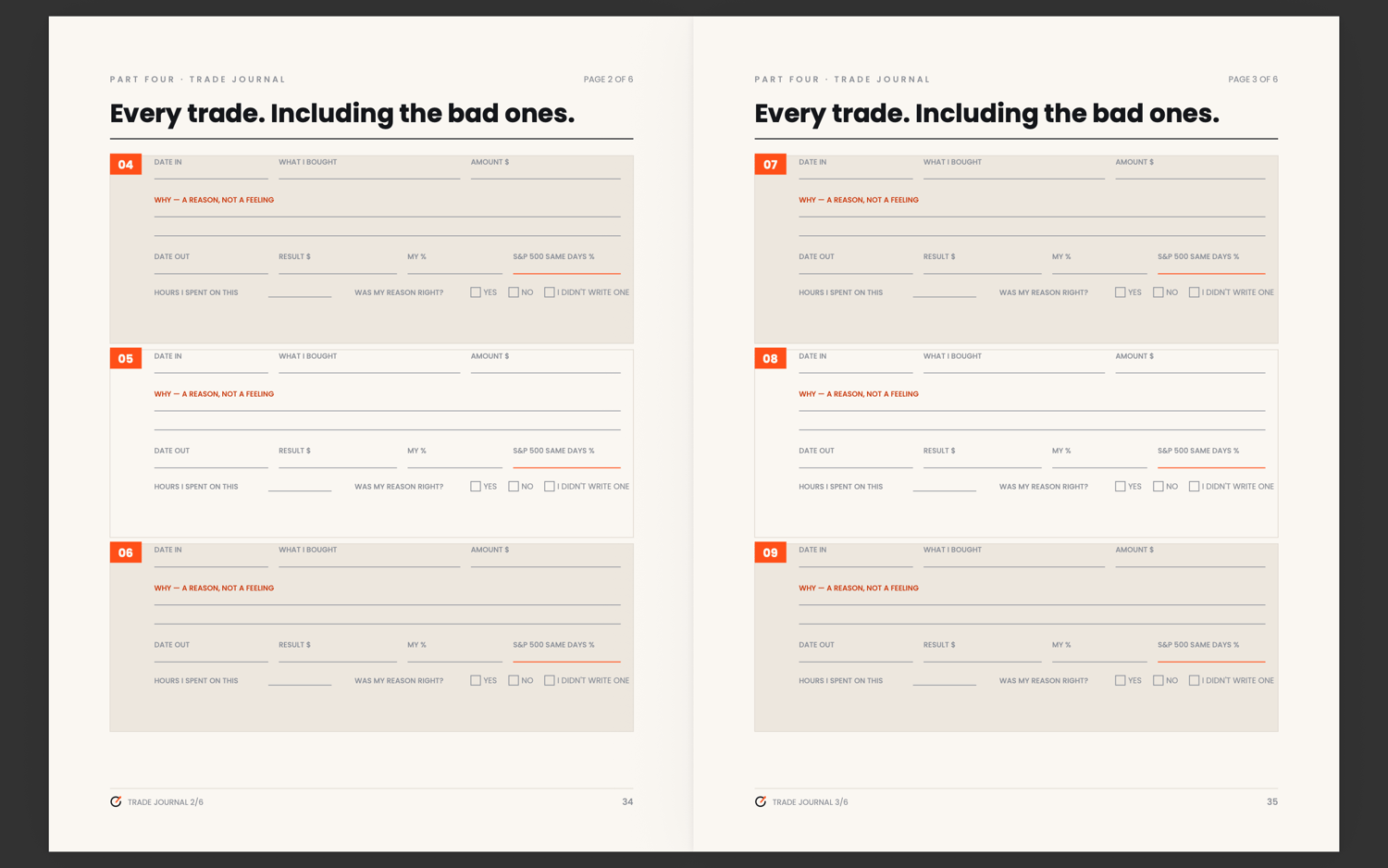Check I didn't write one for trade 08

pyautogui.click(x=1195, y=487)
